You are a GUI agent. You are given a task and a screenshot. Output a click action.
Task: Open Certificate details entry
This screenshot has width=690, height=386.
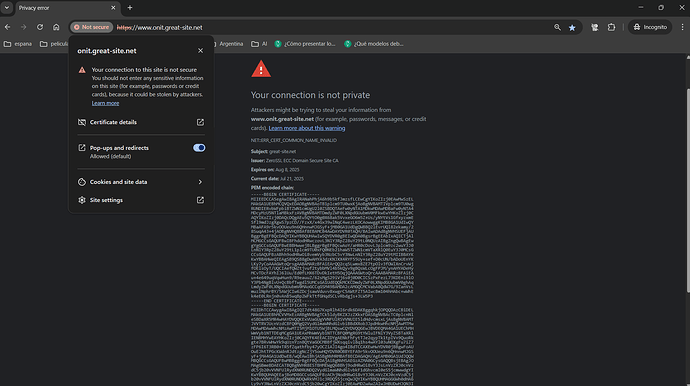click(141, 122)
